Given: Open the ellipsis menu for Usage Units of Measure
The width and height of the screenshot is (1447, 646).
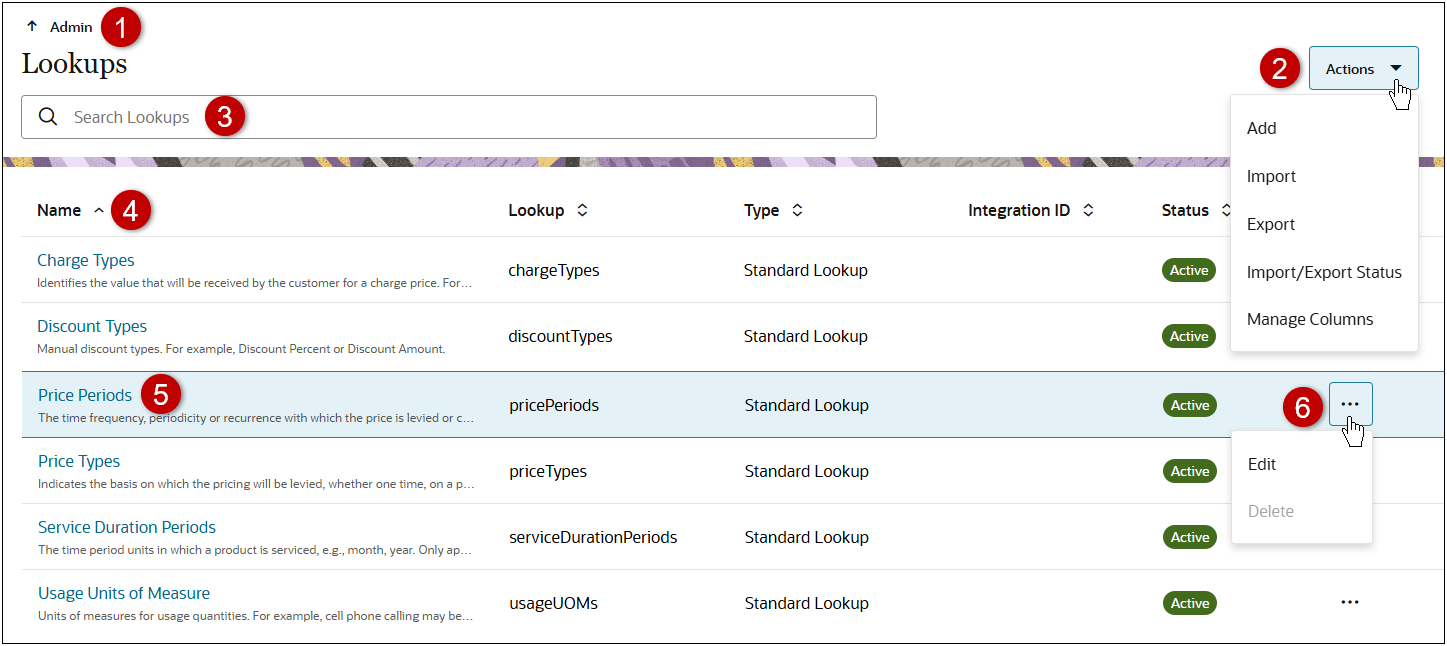Looking at the screenshot, I should click(1350, 602).
